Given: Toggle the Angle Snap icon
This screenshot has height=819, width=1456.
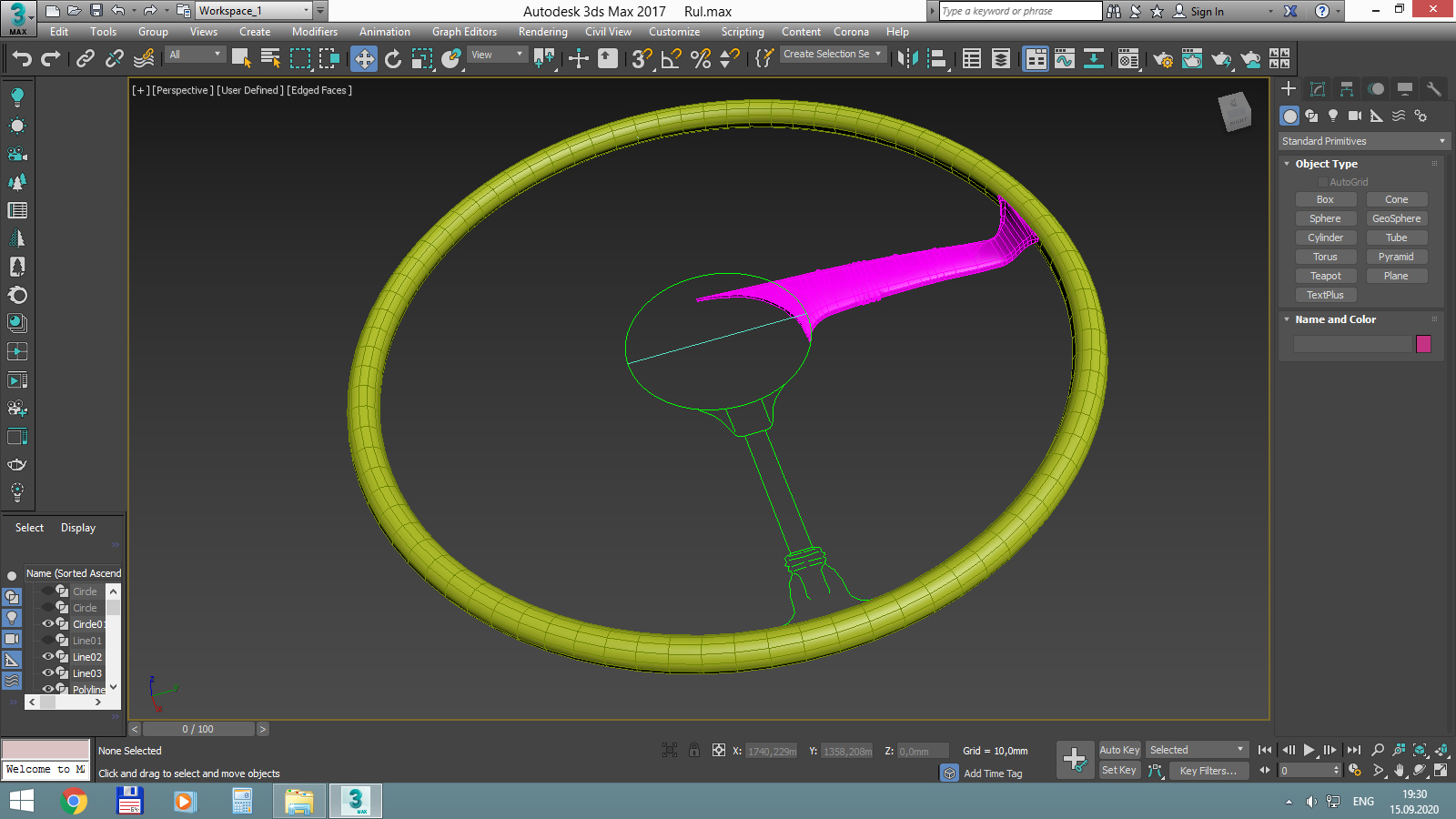Looking at the screenshot, I should pos(672,59).
